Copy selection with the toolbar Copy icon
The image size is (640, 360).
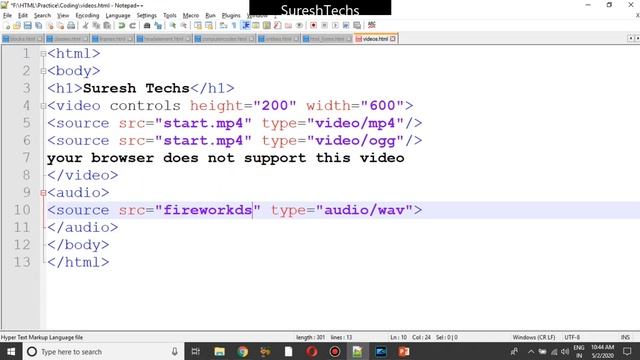click(x=96, y=26)
